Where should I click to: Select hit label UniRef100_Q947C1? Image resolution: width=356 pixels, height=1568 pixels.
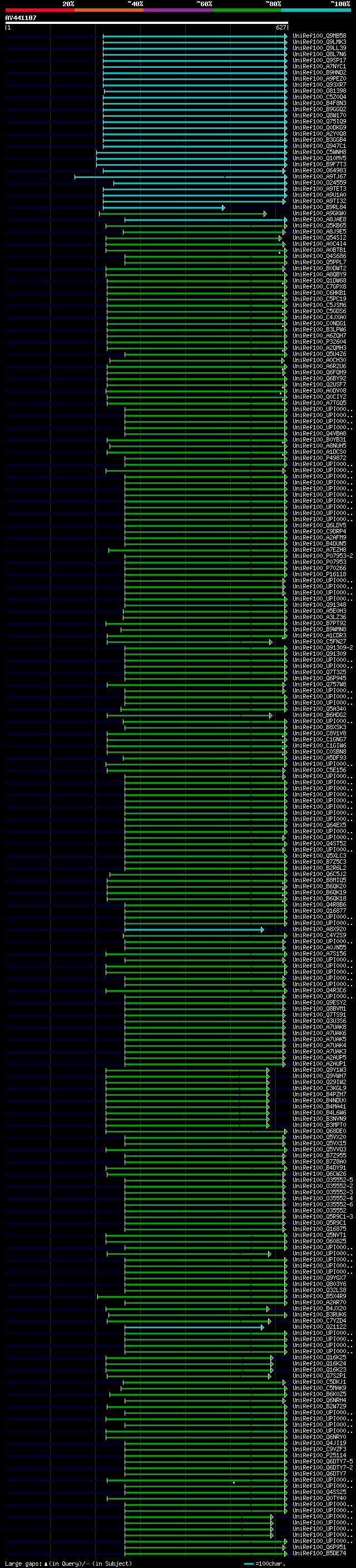tap(319, 146)
